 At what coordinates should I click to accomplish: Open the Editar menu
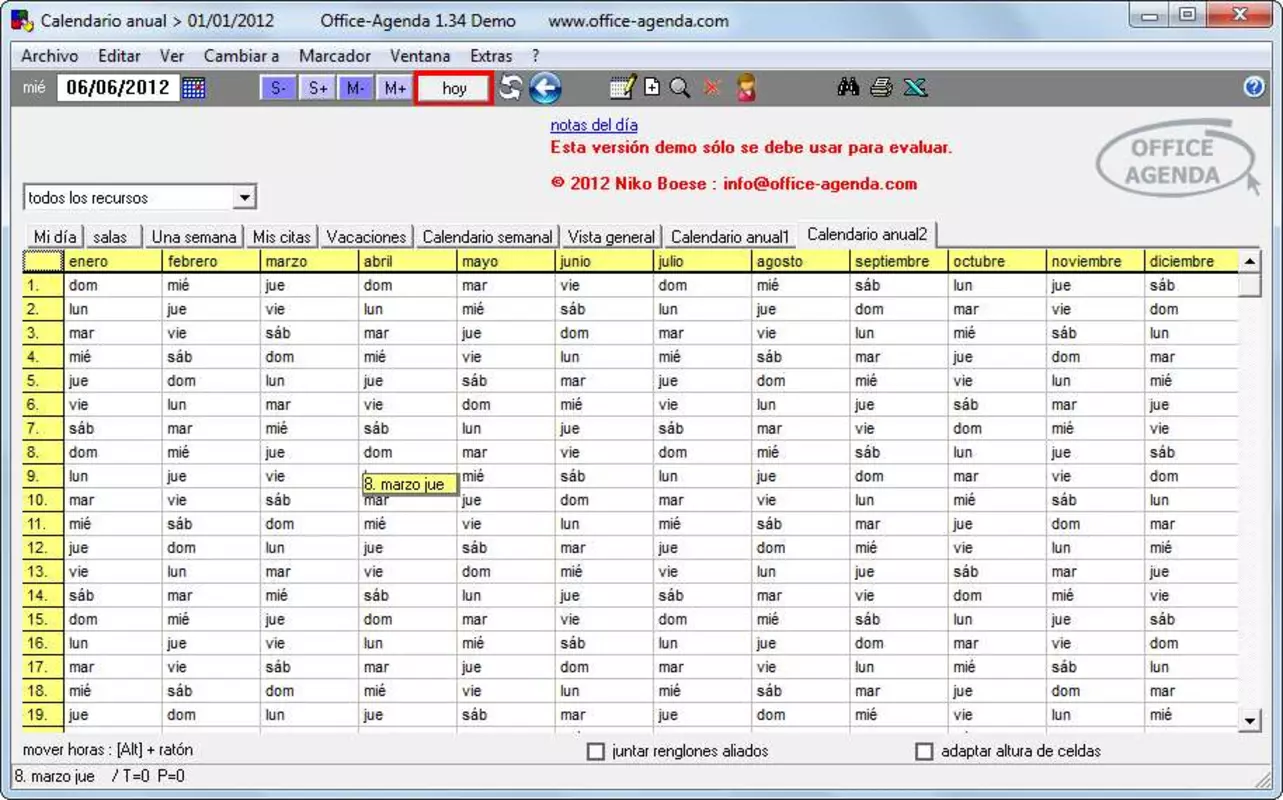point(119,56)
